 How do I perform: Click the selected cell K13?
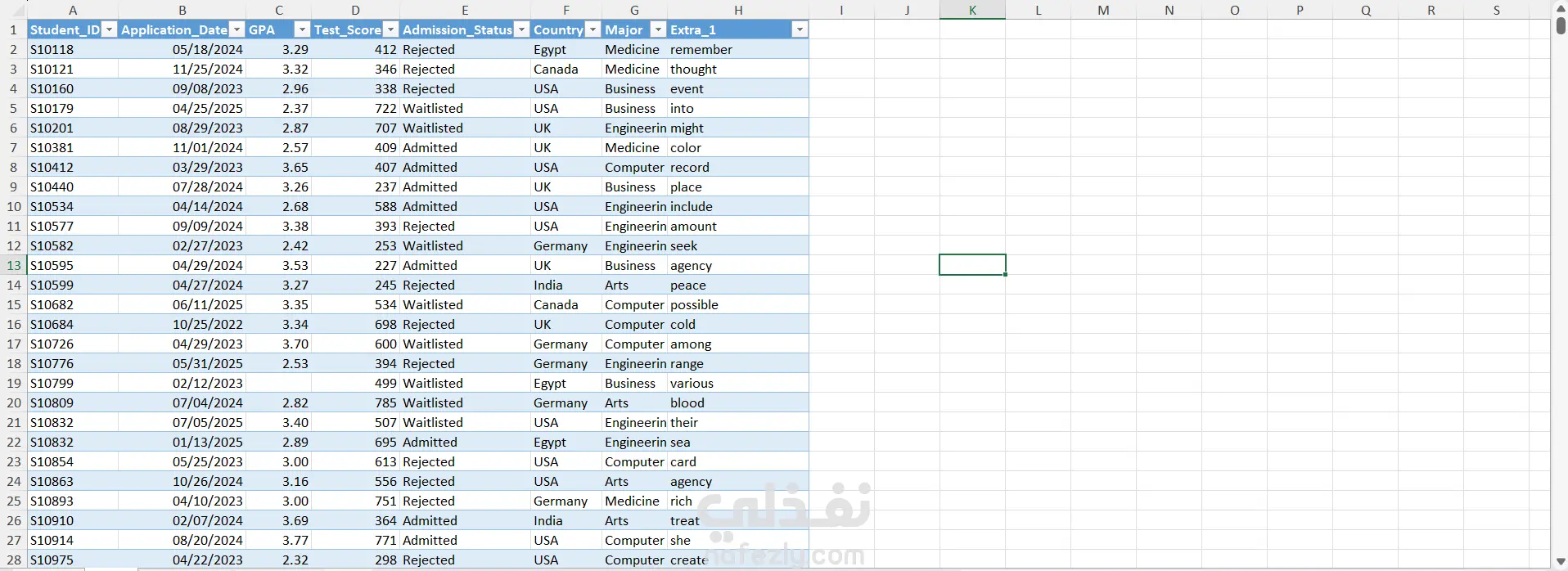tap(972, 265)
